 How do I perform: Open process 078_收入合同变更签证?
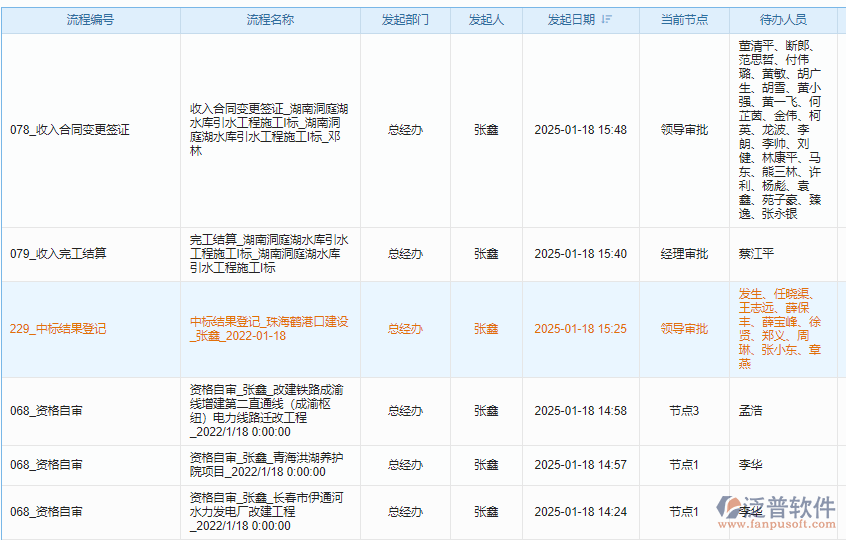pyautogui.click(x=70, y=130)
